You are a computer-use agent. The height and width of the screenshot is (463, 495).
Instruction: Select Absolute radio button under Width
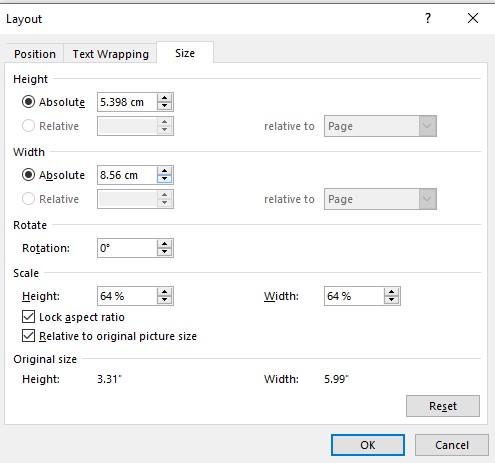[28, 175]
